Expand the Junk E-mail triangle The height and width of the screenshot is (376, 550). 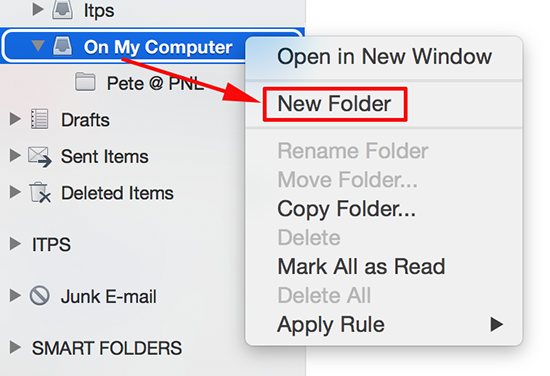[x=15, y=295]
